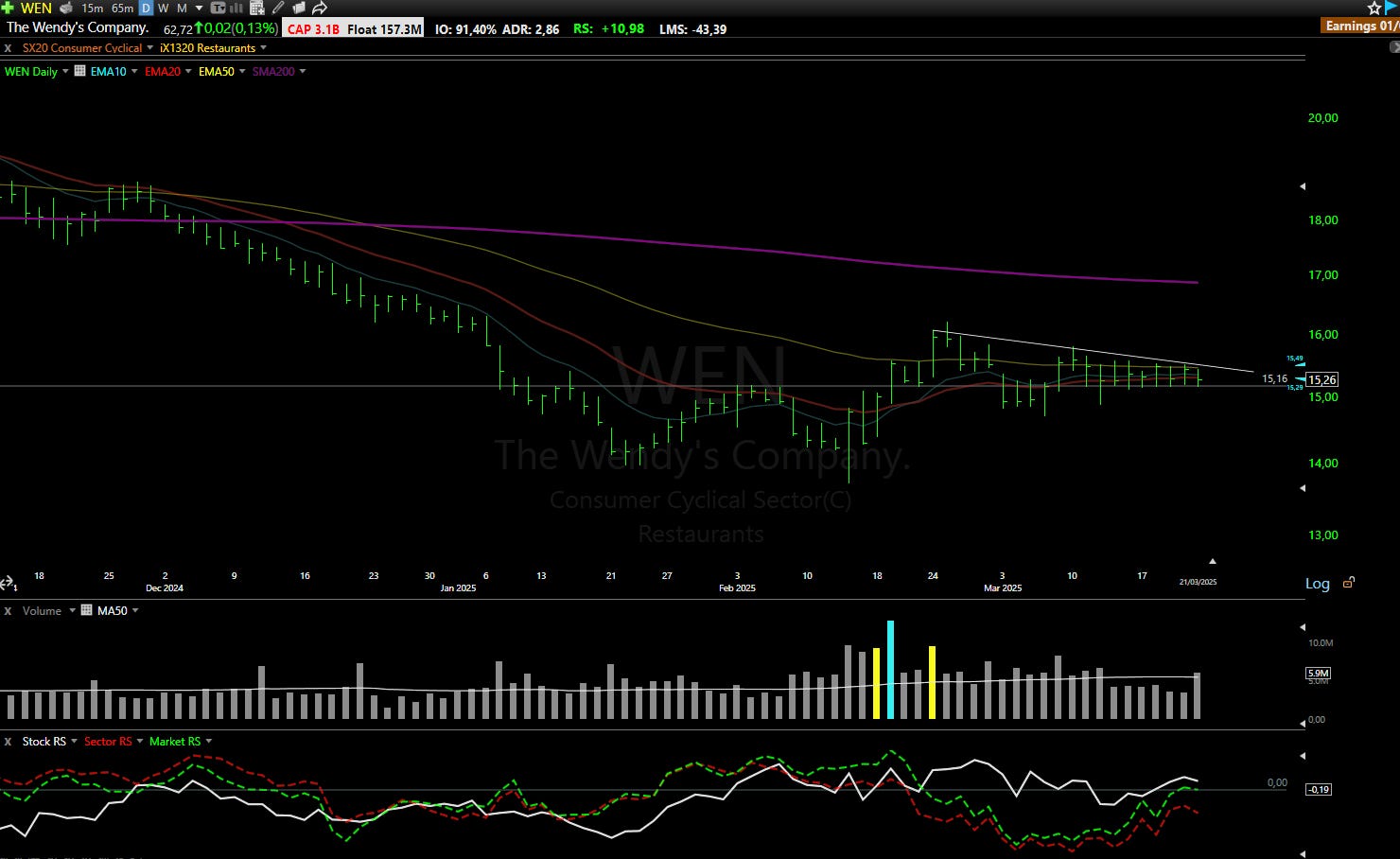Click the 20,00 price level on axis
1400x859 pixels.
[1322, 118]
